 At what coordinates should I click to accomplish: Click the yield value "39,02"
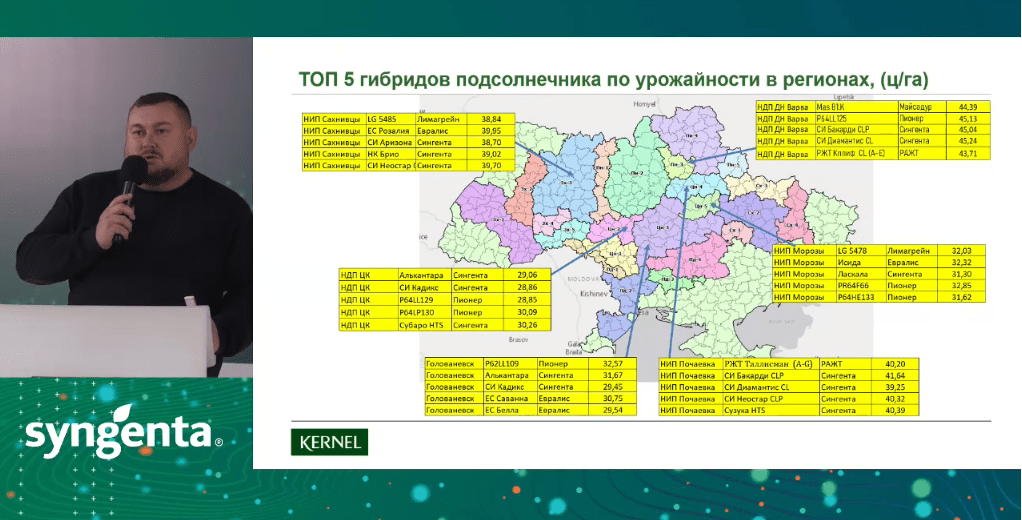[x=491, y=154]
